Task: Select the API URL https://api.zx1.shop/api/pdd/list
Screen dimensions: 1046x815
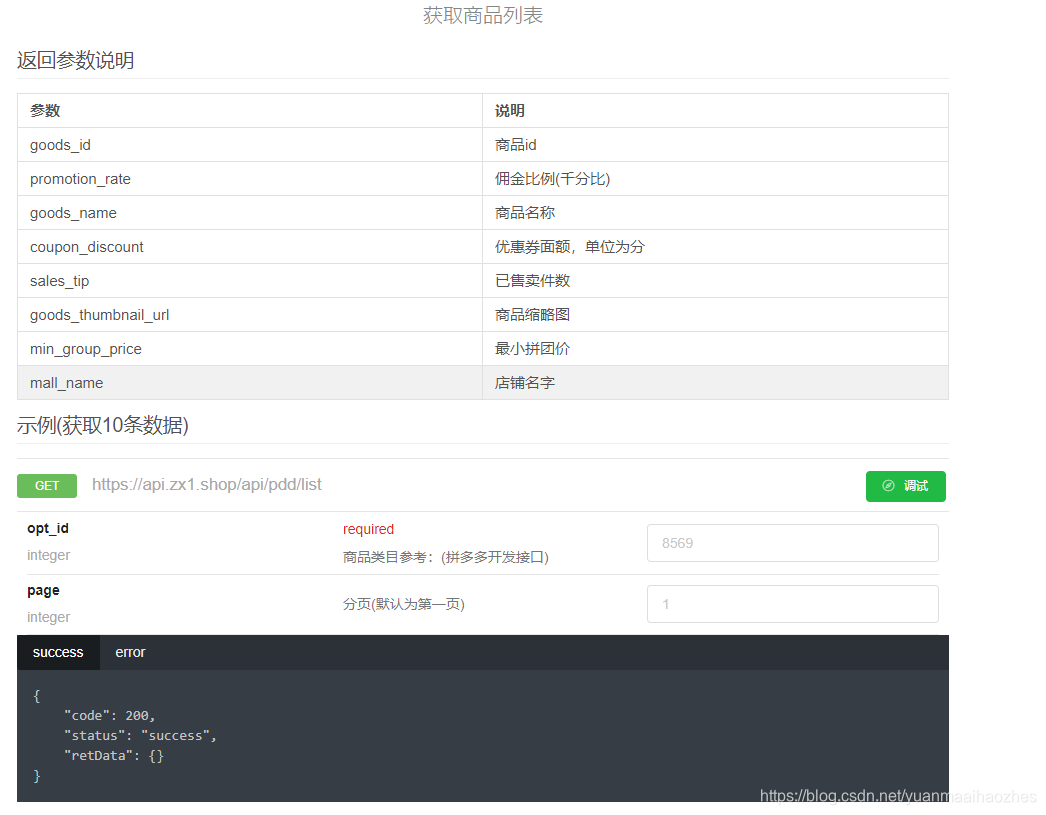Action: tap(207, 485)
